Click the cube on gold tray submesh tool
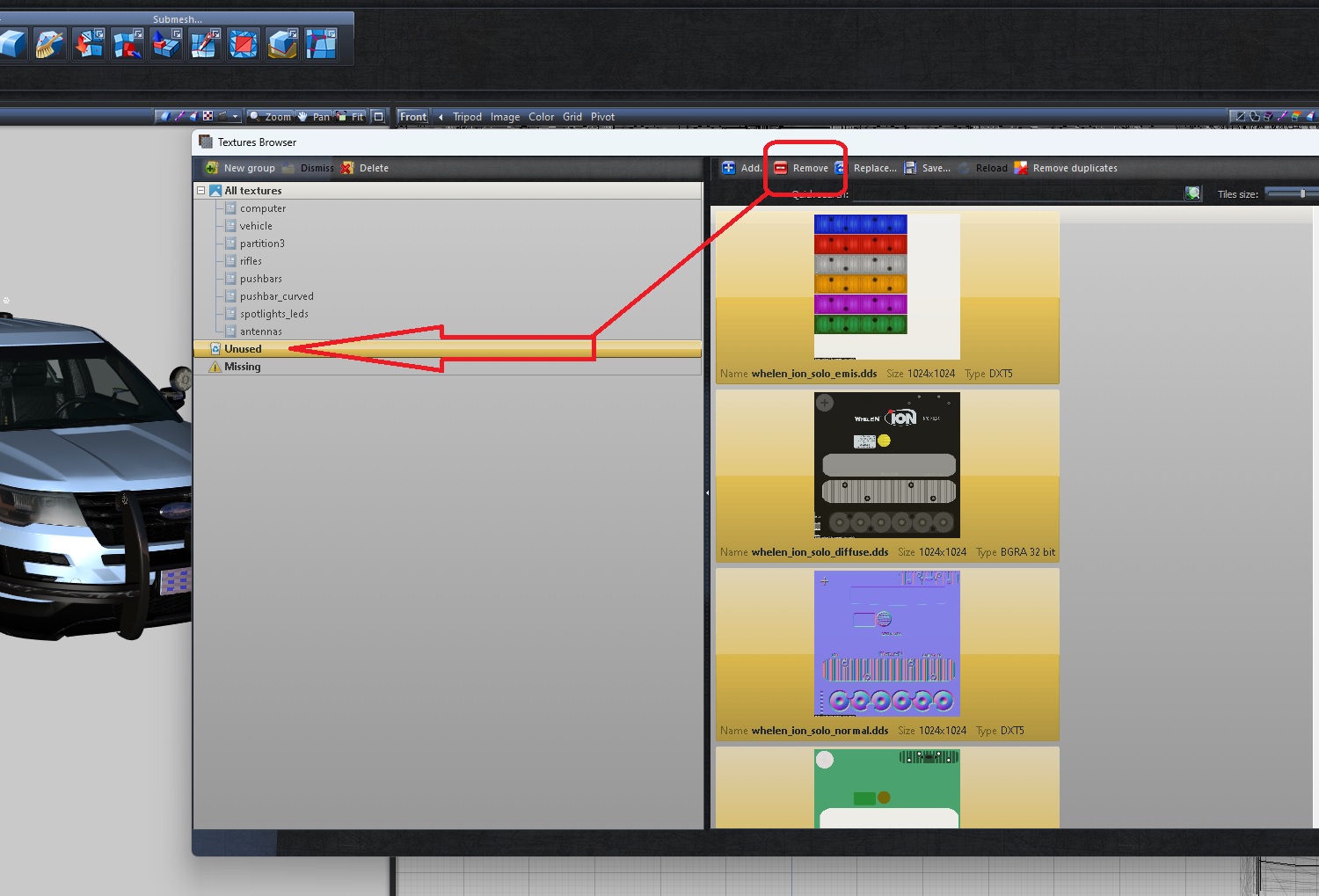 click(x=282, y=44)
